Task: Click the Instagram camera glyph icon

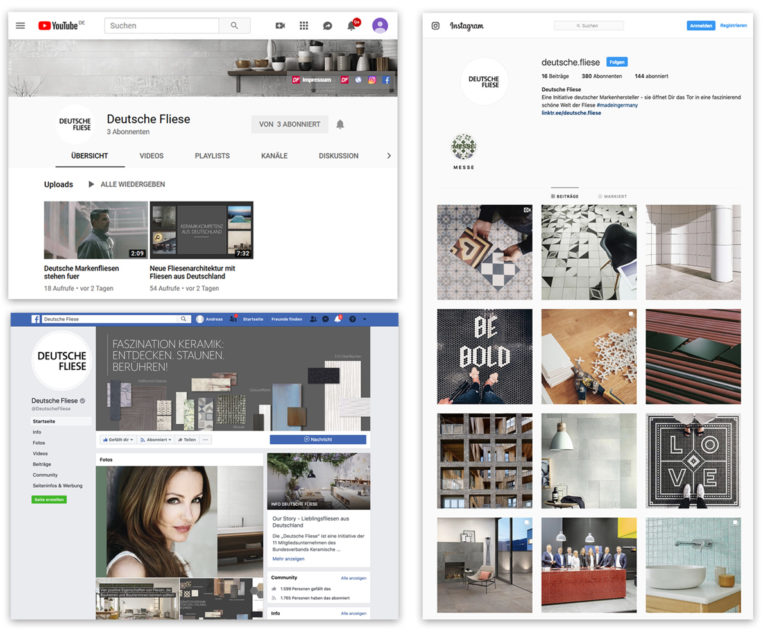Action: click(x=436, y=26)
